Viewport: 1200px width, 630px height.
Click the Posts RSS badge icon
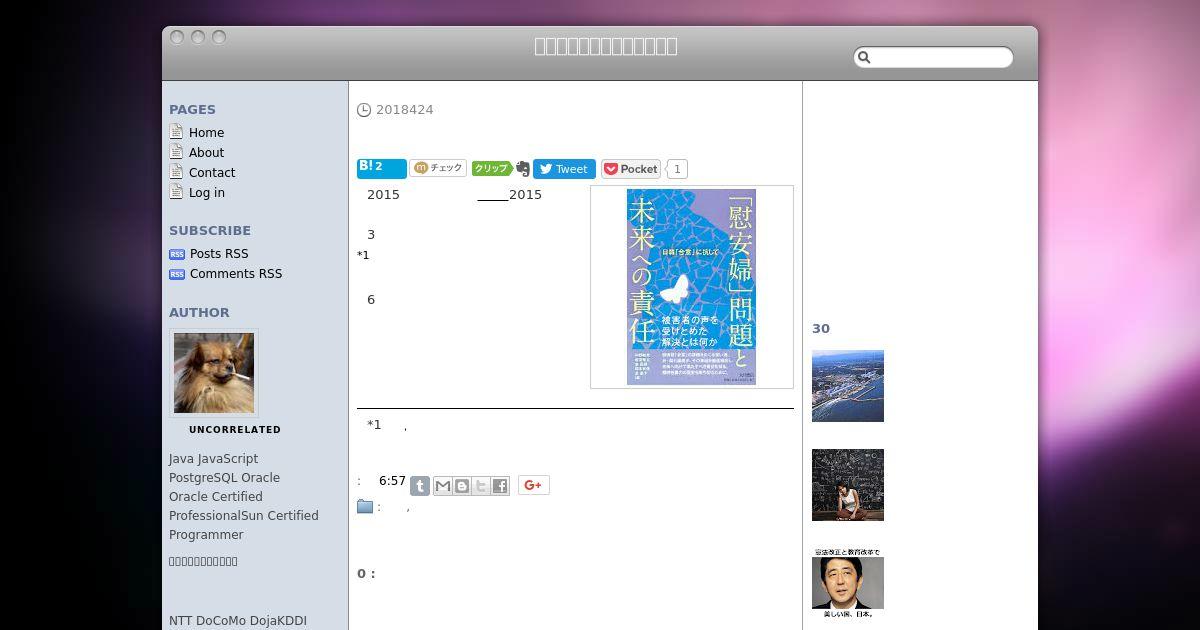pyautogui.click(x=177, y=254)
